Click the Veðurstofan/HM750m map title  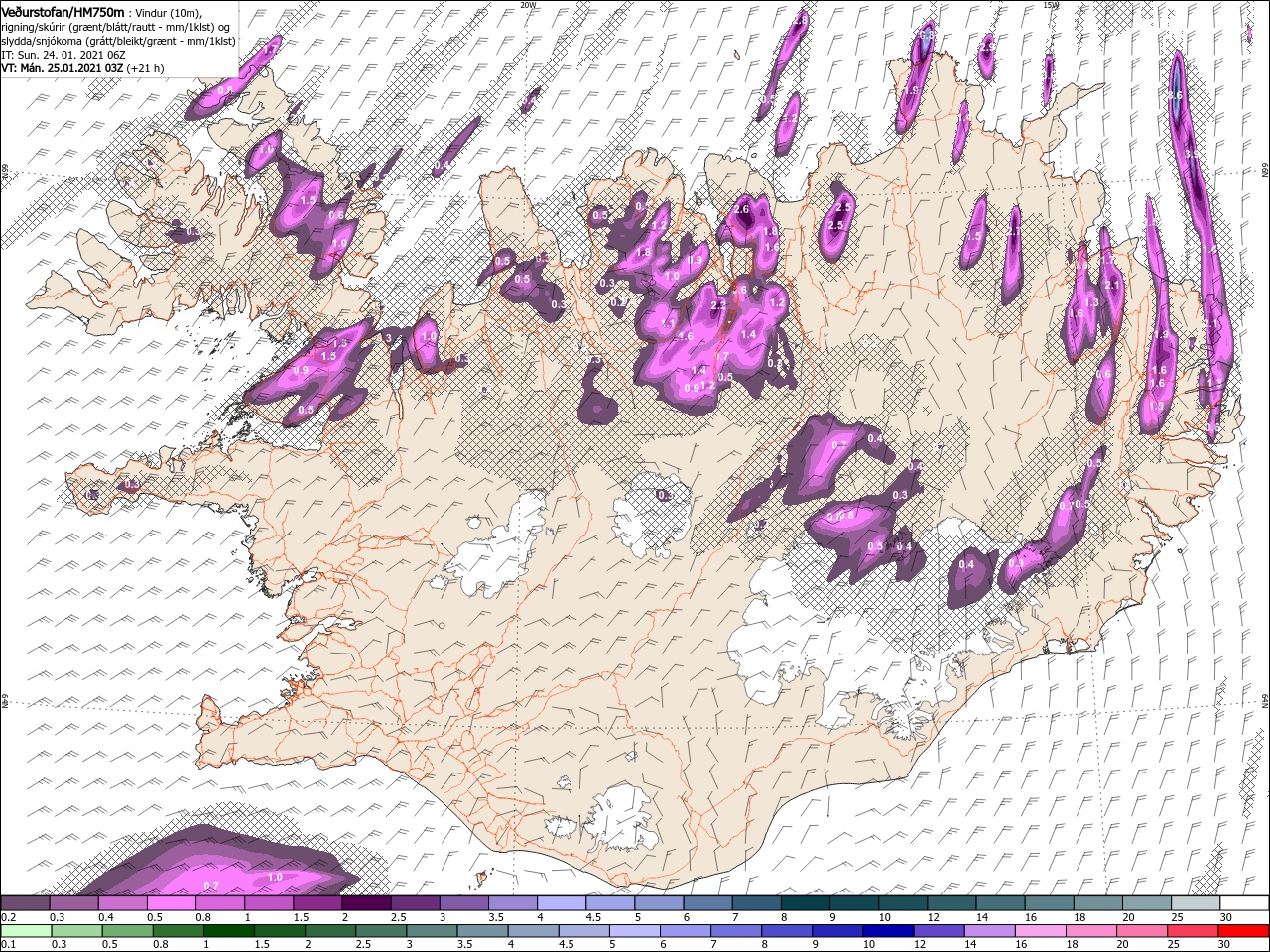[x=63, y=11]
